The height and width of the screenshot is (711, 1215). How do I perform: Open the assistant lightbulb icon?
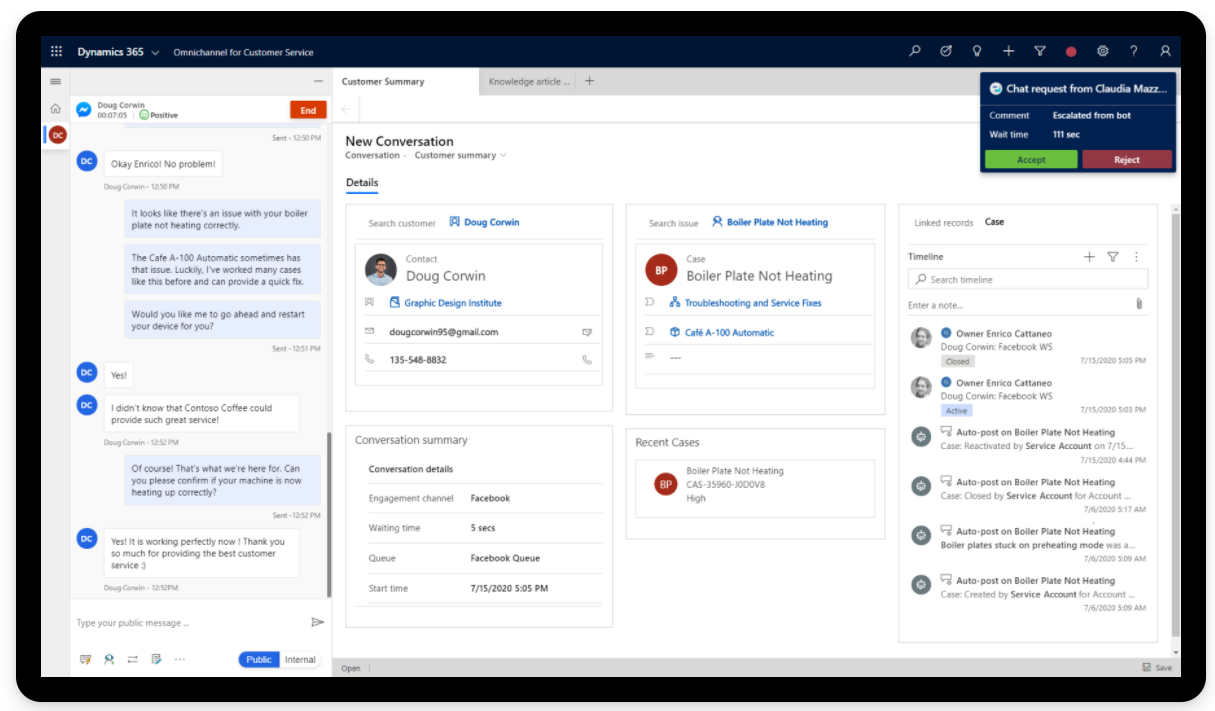[977, 51]
